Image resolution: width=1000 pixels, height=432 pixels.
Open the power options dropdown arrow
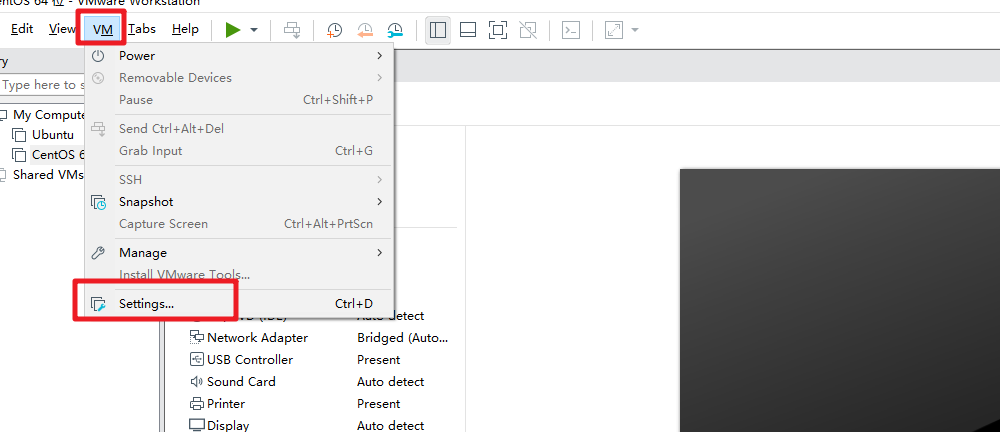(x=254, y=30)
